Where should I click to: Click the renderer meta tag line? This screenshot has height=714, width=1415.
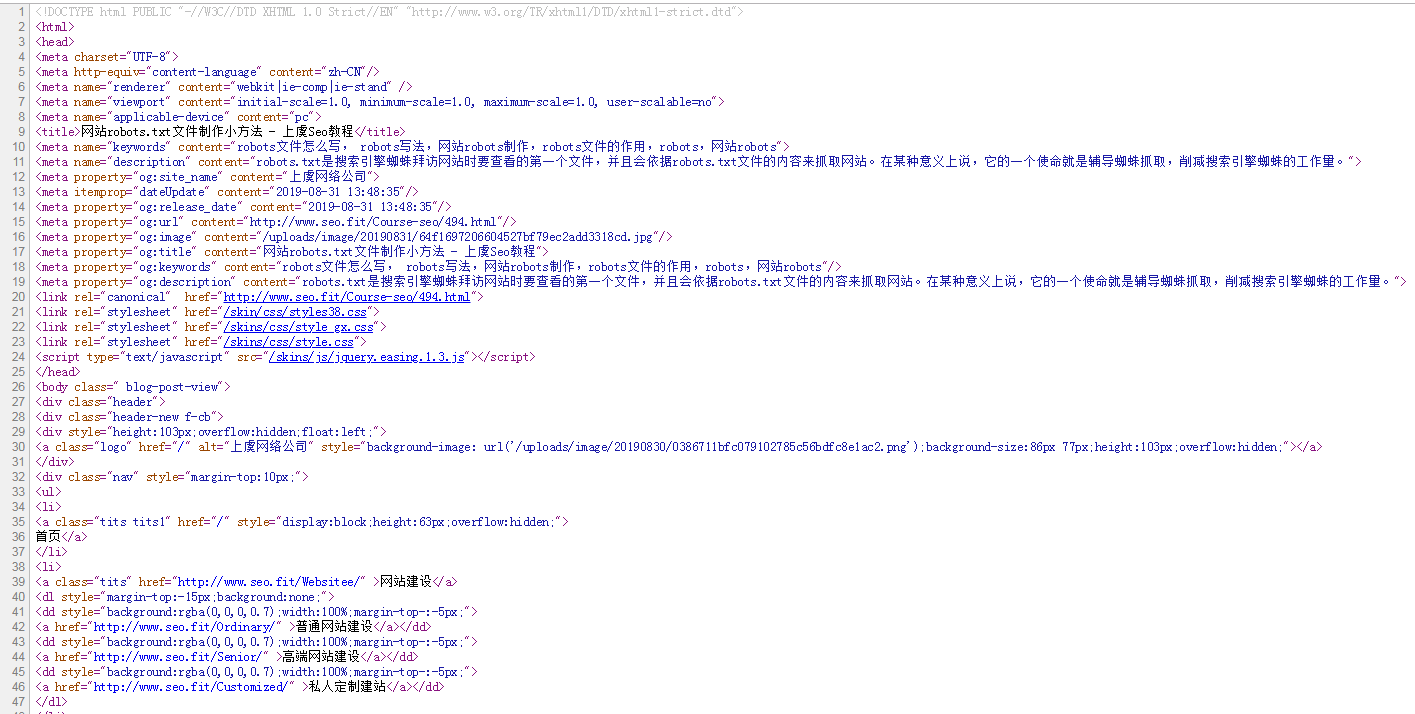coord(223,87)
